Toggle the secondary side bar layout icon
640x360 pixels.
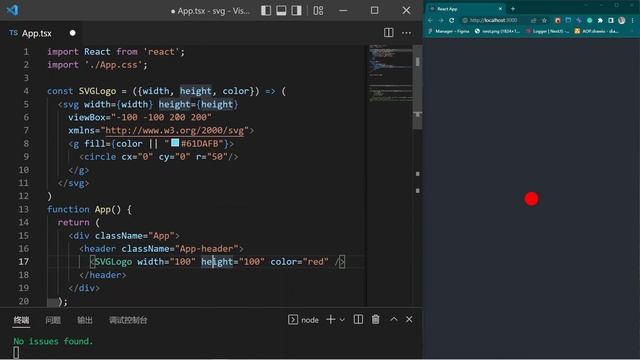tap(296, 10)
